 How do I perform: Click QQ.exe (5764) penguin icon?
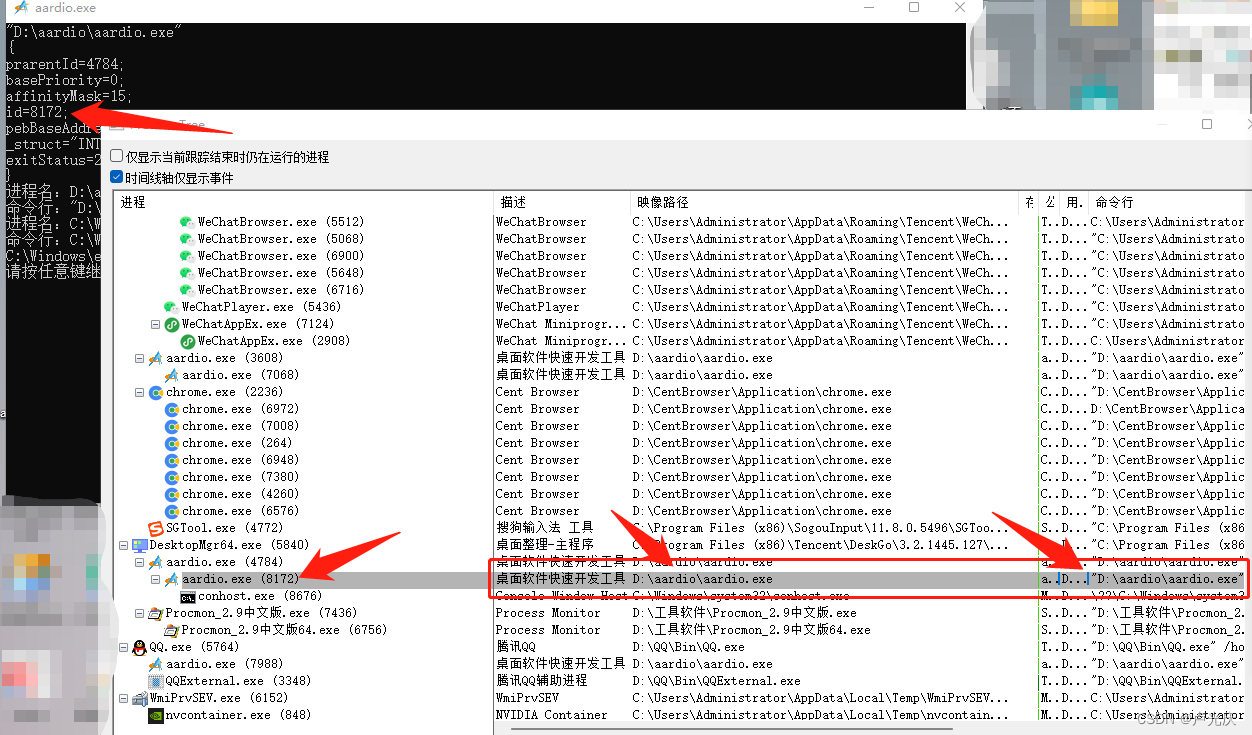click(x=139, y=647)
